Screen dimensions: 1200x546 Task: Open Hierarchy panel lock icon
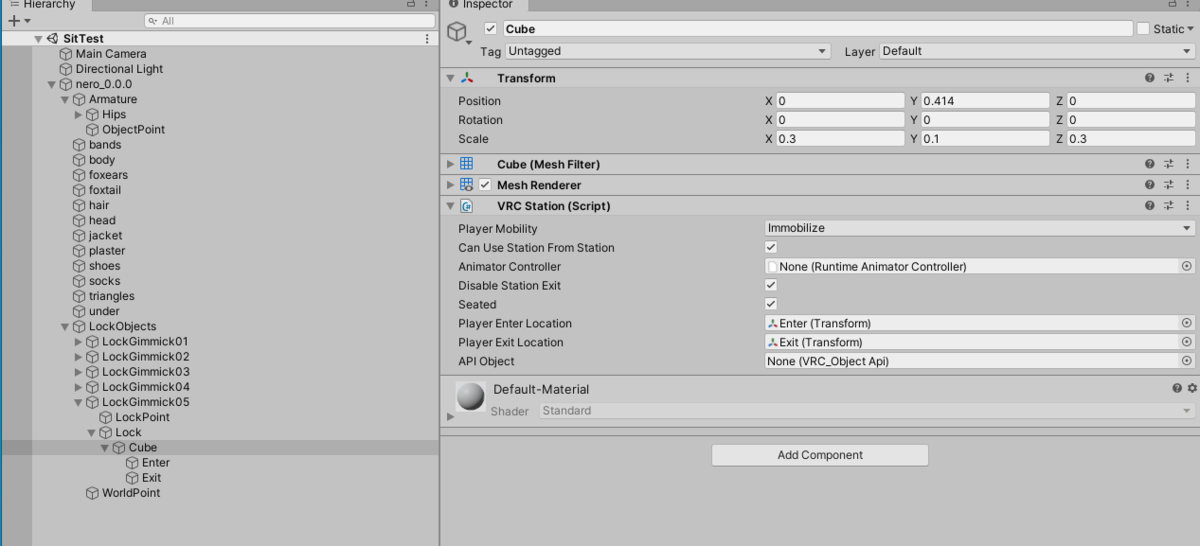coord(412,5)
